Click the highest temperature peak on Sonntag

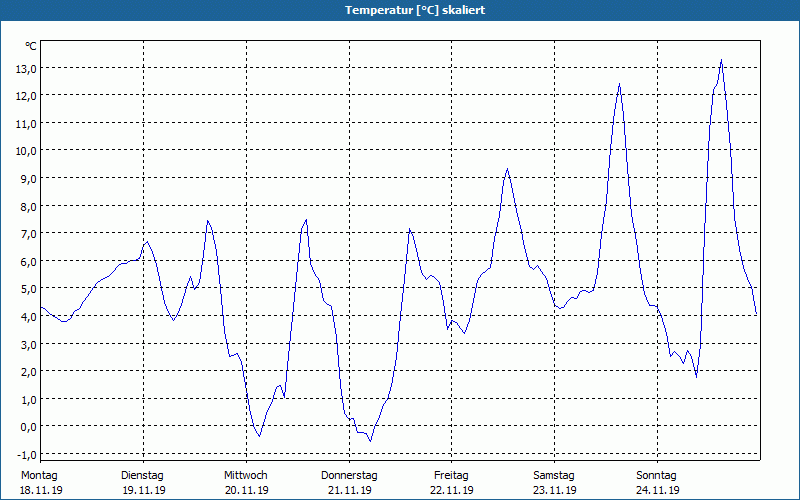(720, 60)
